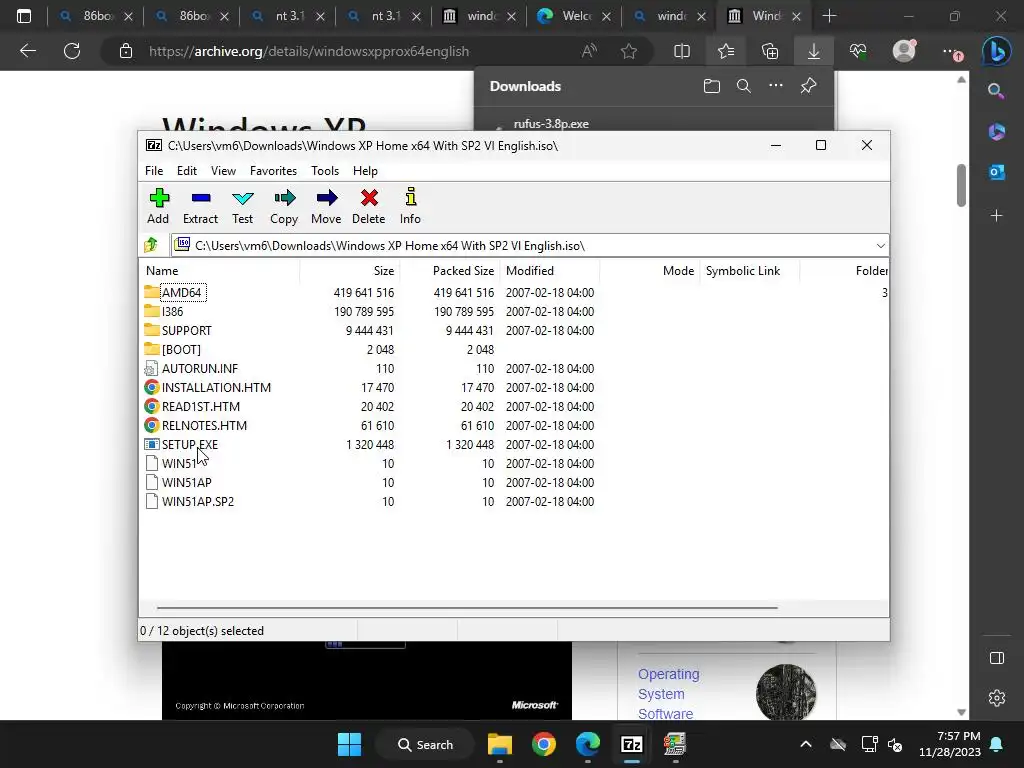Select the AMD64 folder
Viewport: 1024px width, 768px height.
pos(182,293)
